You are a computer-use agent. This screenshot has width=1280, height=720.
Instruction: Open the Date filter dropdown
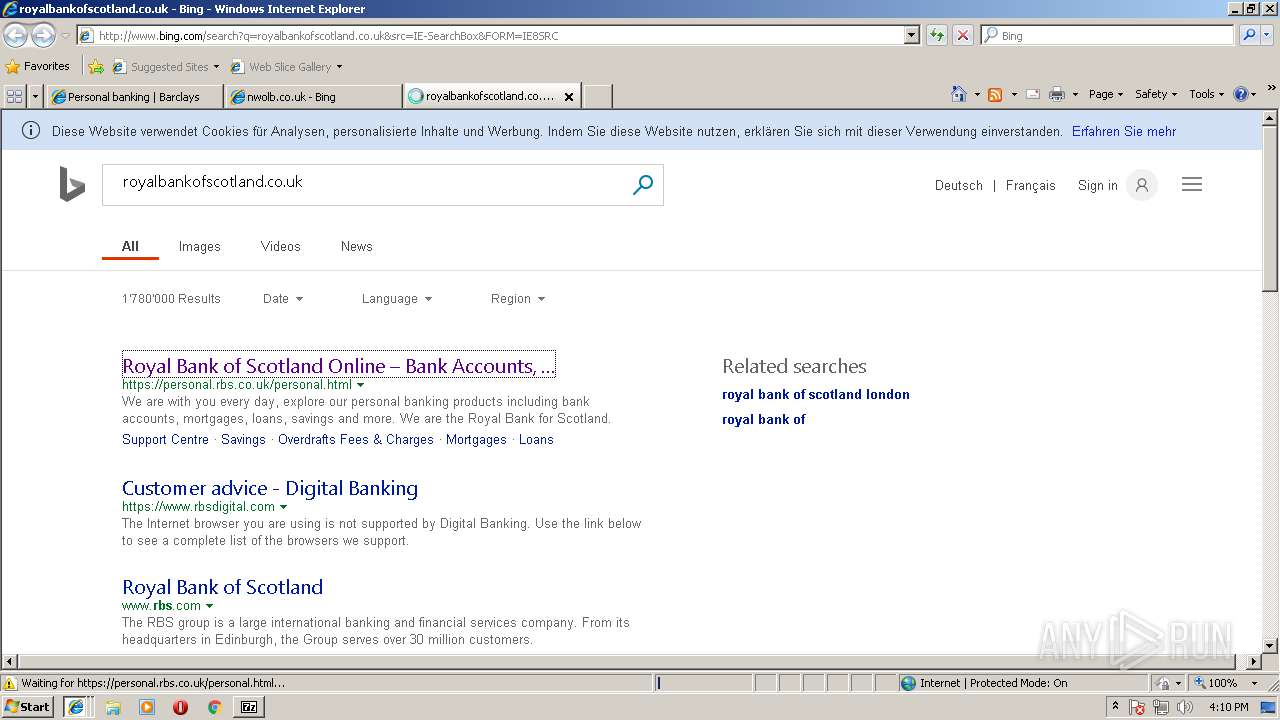click(282, 299)
